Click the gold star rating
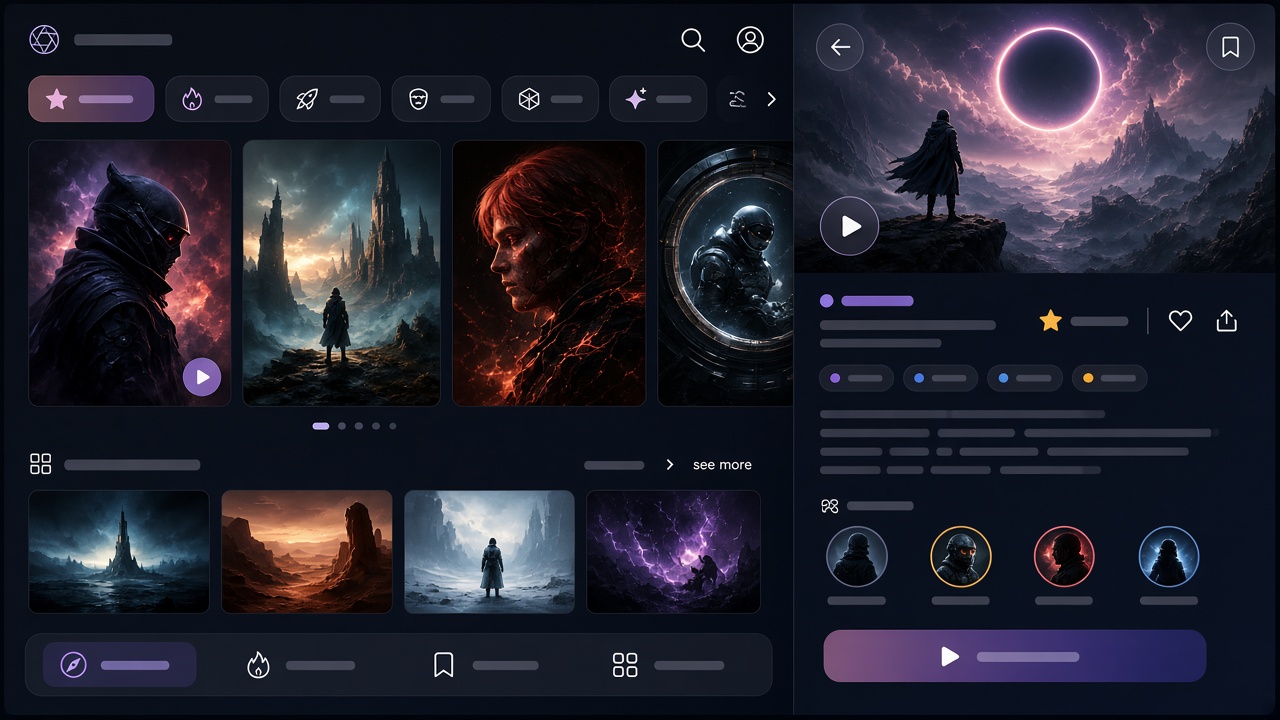Viewport: 1280px width, 720px height. (1050, 321)
